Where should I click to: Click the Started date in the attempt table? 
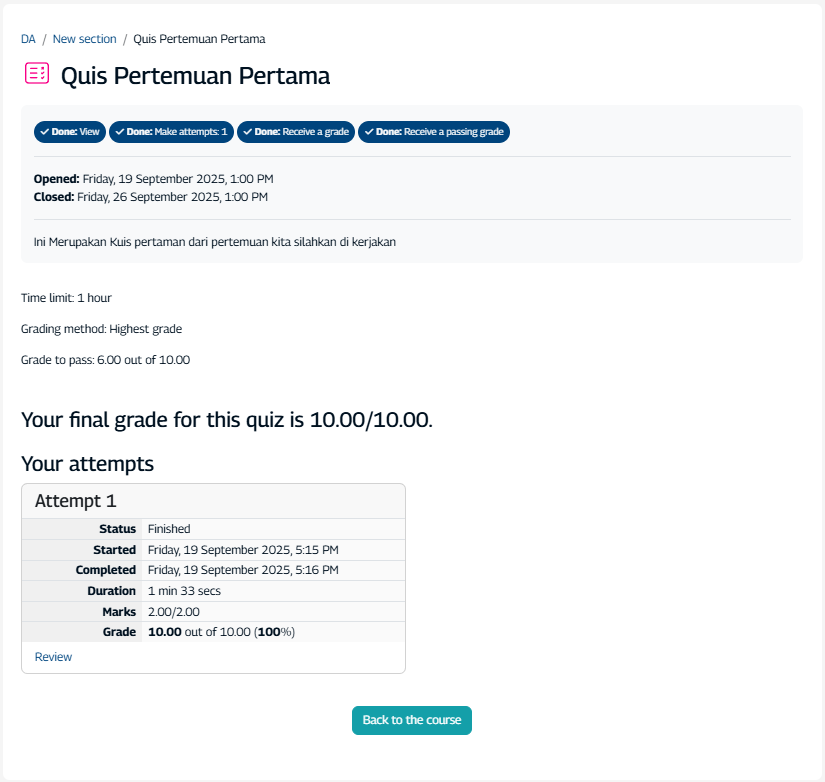tap(243, 550)
